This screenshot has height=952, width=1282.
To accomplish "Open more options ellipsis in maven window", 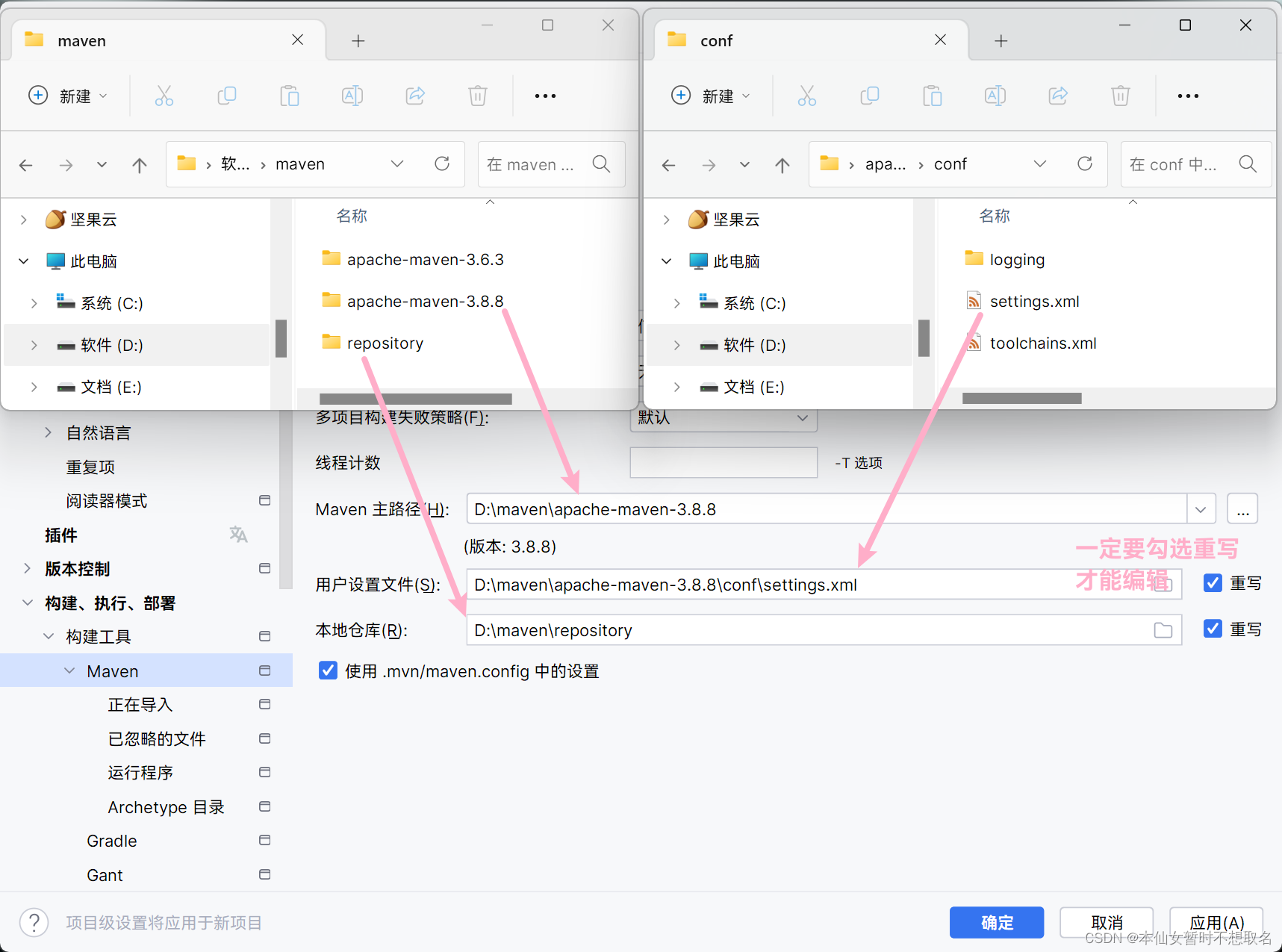I will [x=545, y=96].
